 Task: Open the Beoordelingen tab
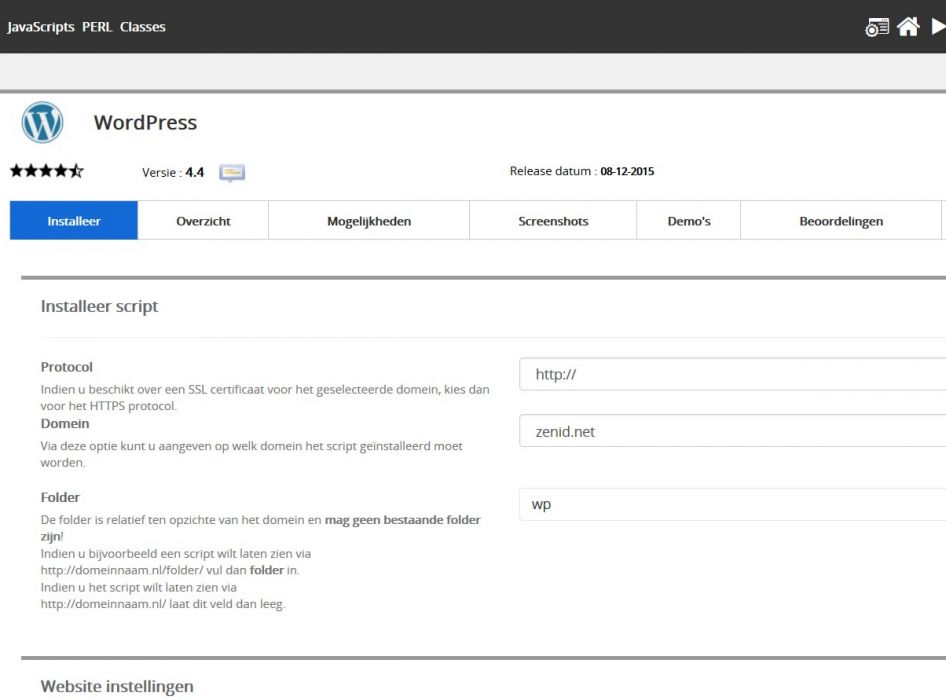pyautogui.click(x=841, y=221)
